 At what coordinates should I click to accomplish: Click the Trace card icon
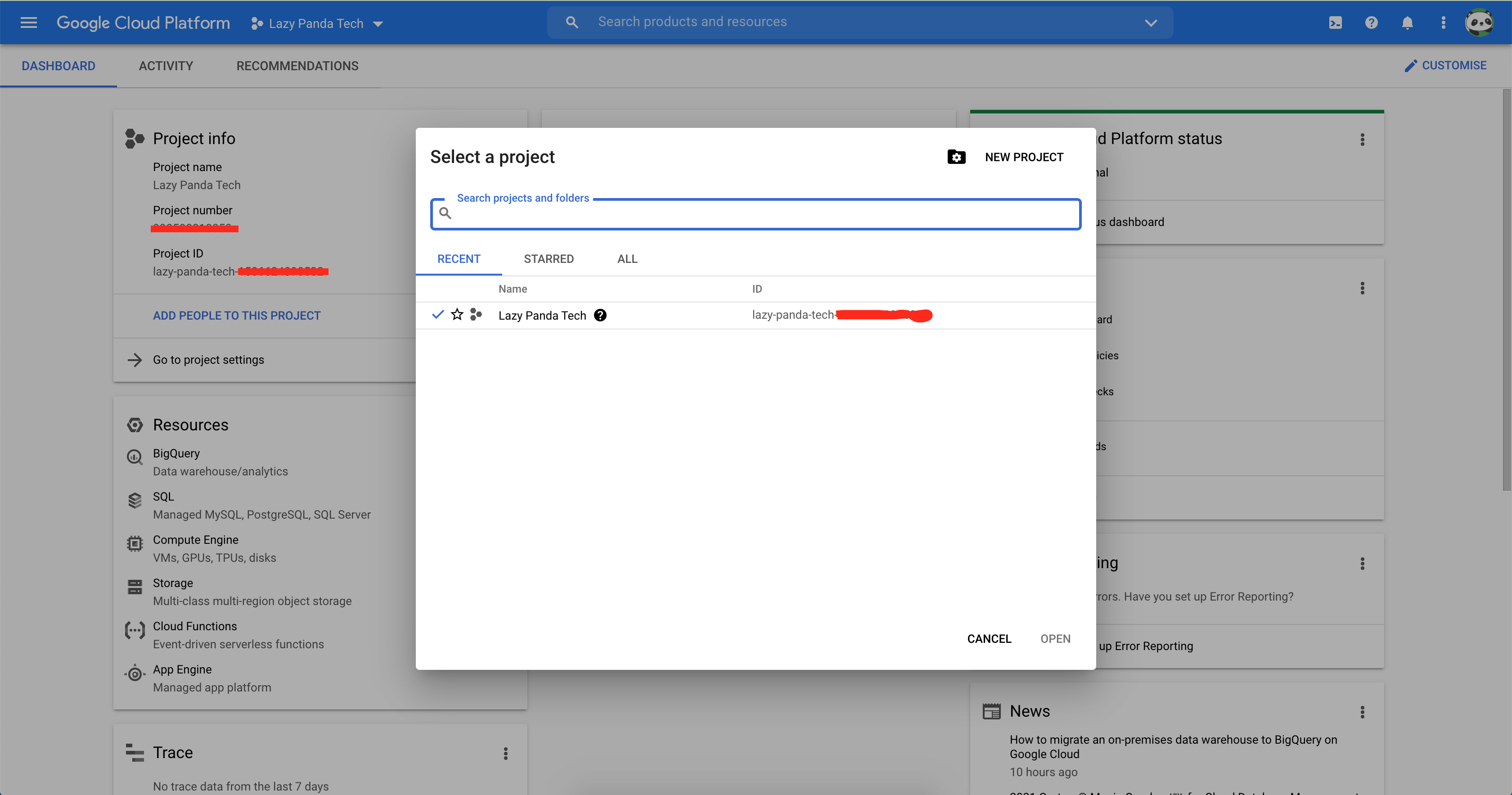(135, 753)
